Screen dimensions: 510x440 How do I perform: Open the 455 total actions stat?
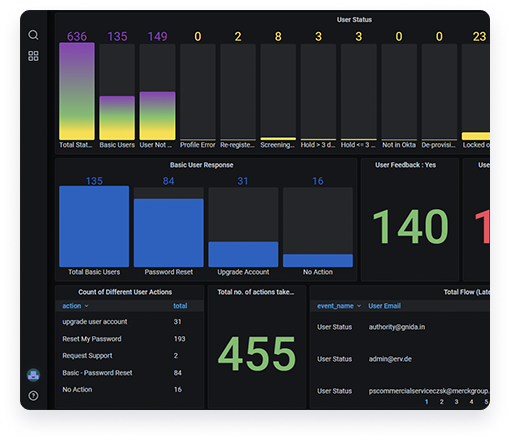coord(257,354)
